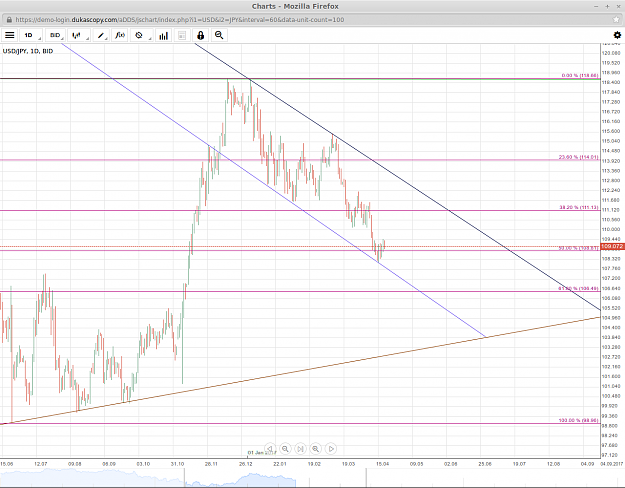The width and height of the screenshot is (625, 488).
Task: Click the 19.03 date label on time axis
Action: coord(348,464)
